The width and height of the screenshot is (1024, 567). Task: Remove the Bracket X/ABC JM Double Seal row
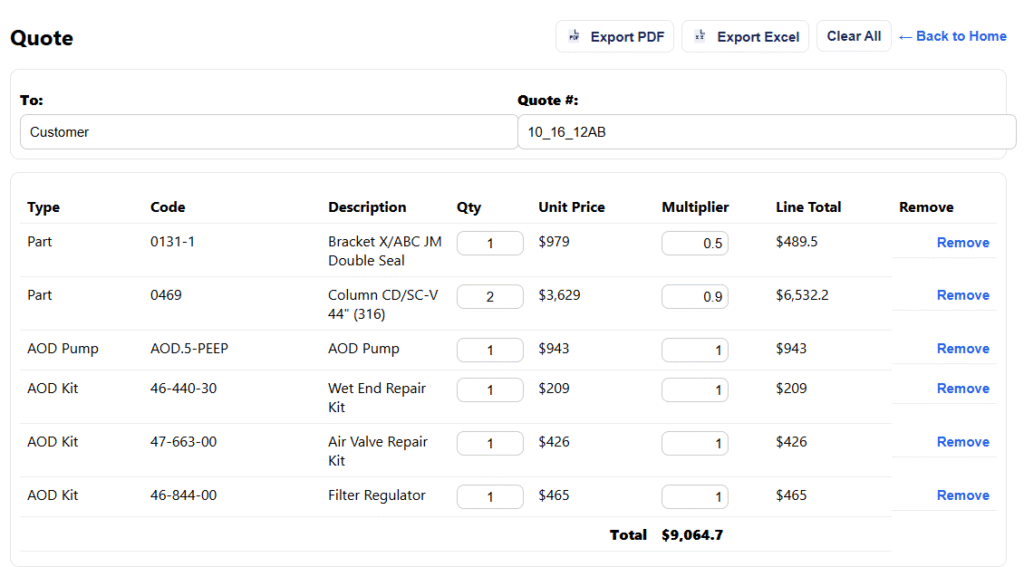coord(962,243)
